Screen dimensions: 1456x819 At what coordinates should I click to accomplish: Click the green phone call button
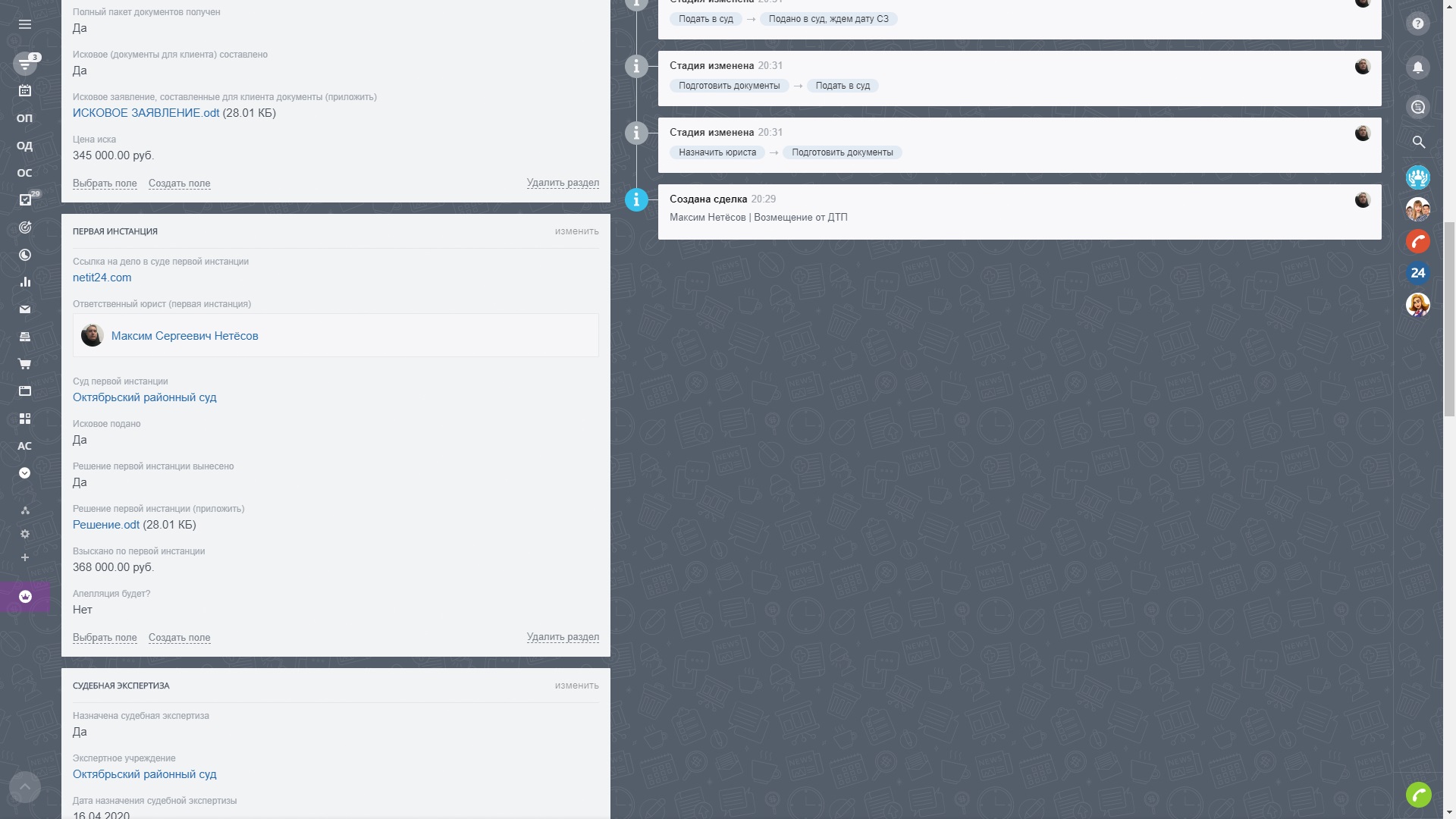point(1418,795)
